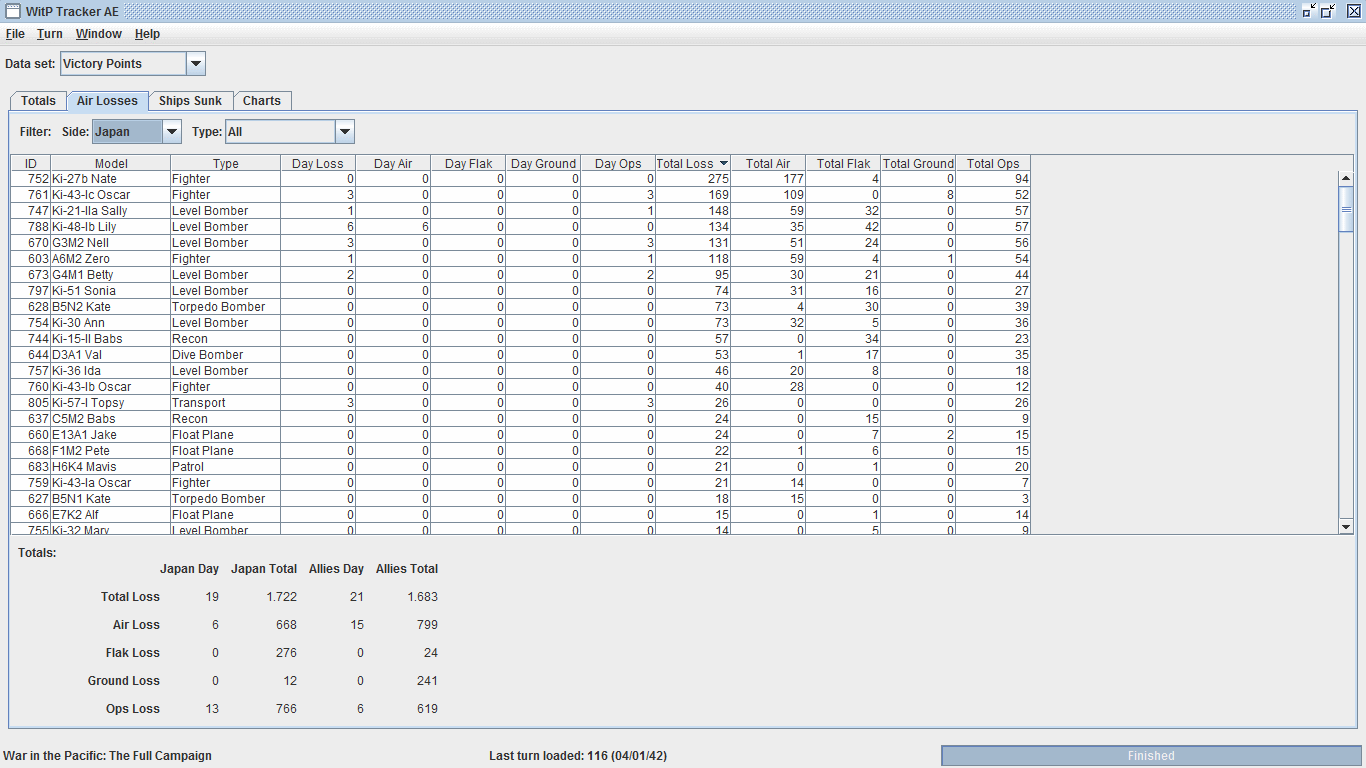Select the G3M2 Nell row
The height and width of the screenshot is (768, 1366).
521,243
